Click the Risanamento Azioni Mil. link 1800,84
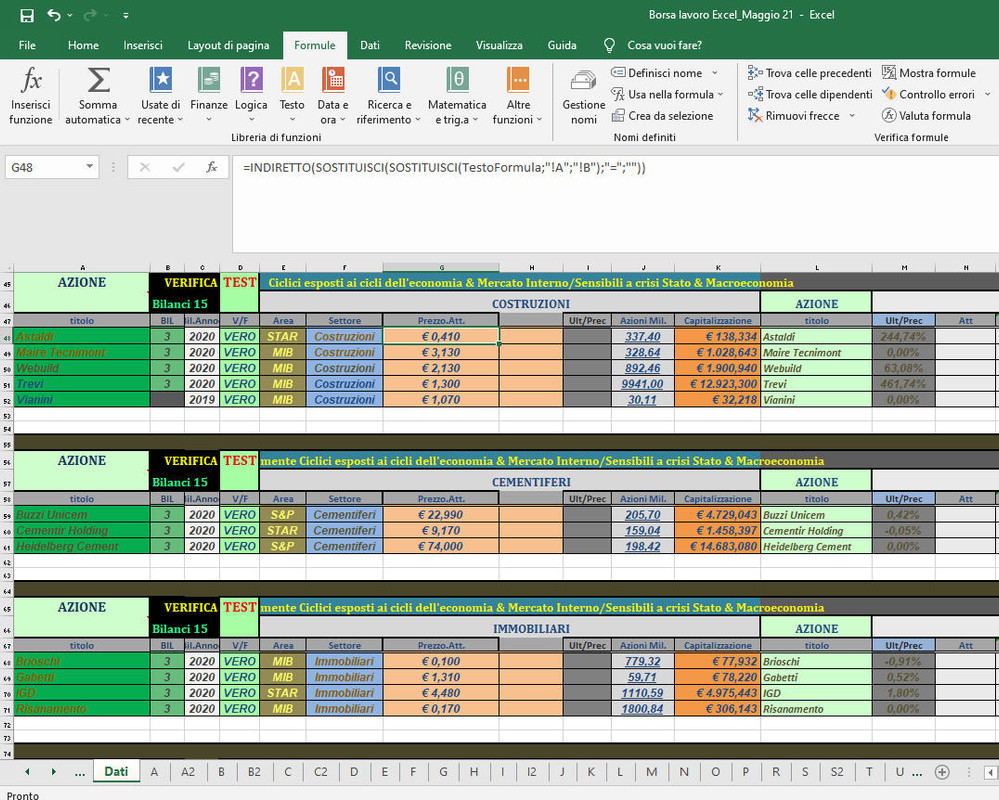The width and height of the screenshot is (999, 800). coord(642,709)
